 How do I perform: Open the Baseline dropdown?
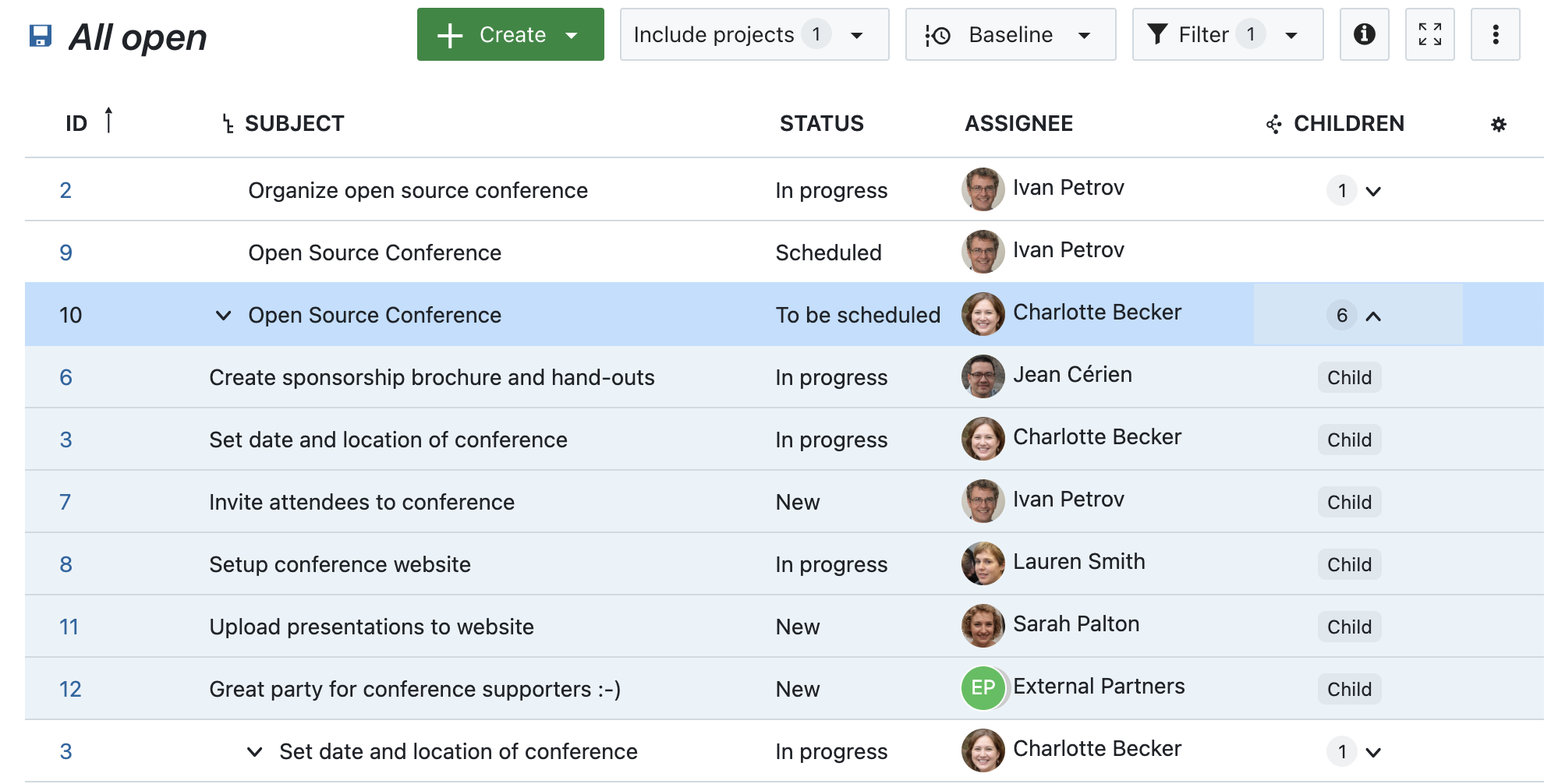(1010, 34)
